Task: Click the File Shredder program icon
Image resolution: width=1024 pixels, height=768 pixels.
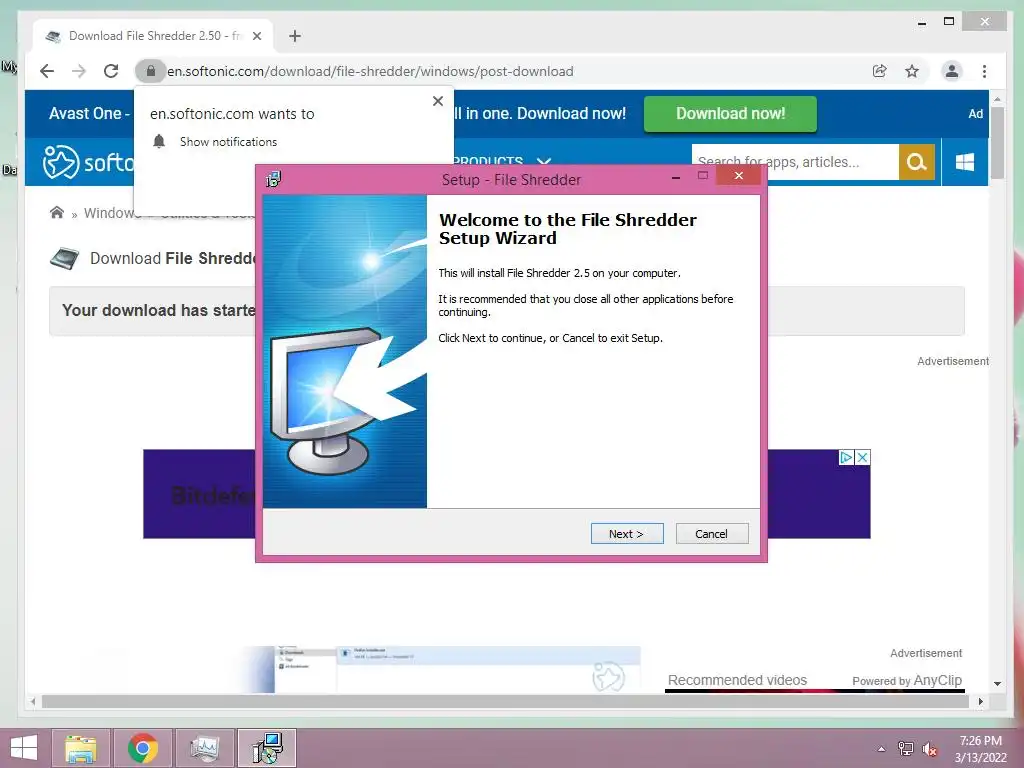Action: (x=64, y=259)
